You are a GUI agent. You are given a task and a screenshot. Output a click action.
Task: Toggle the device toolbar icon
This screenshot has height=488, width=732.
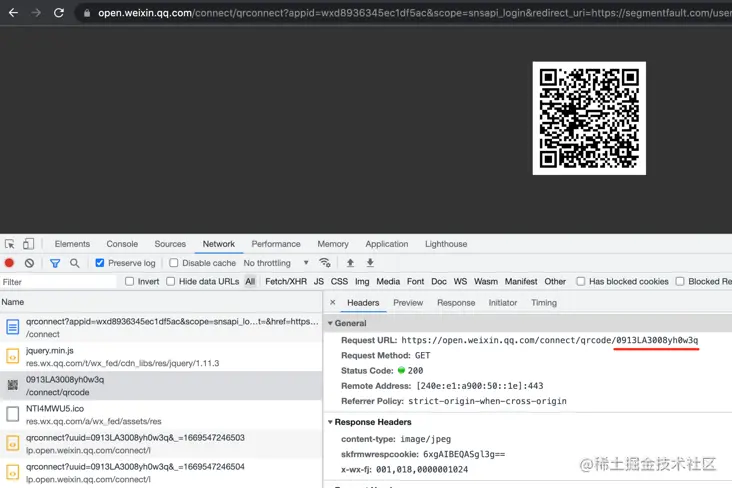click(x=28, y=244)
